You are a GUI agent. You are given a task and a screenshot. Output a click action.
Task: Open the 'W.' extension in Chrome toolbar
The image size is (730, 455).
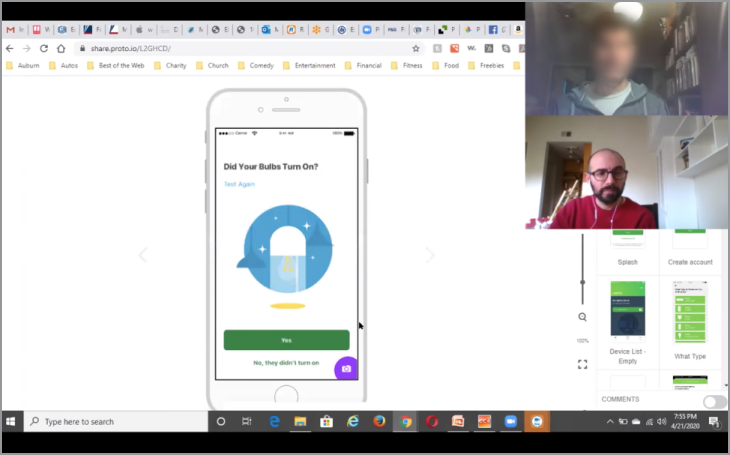472,48
